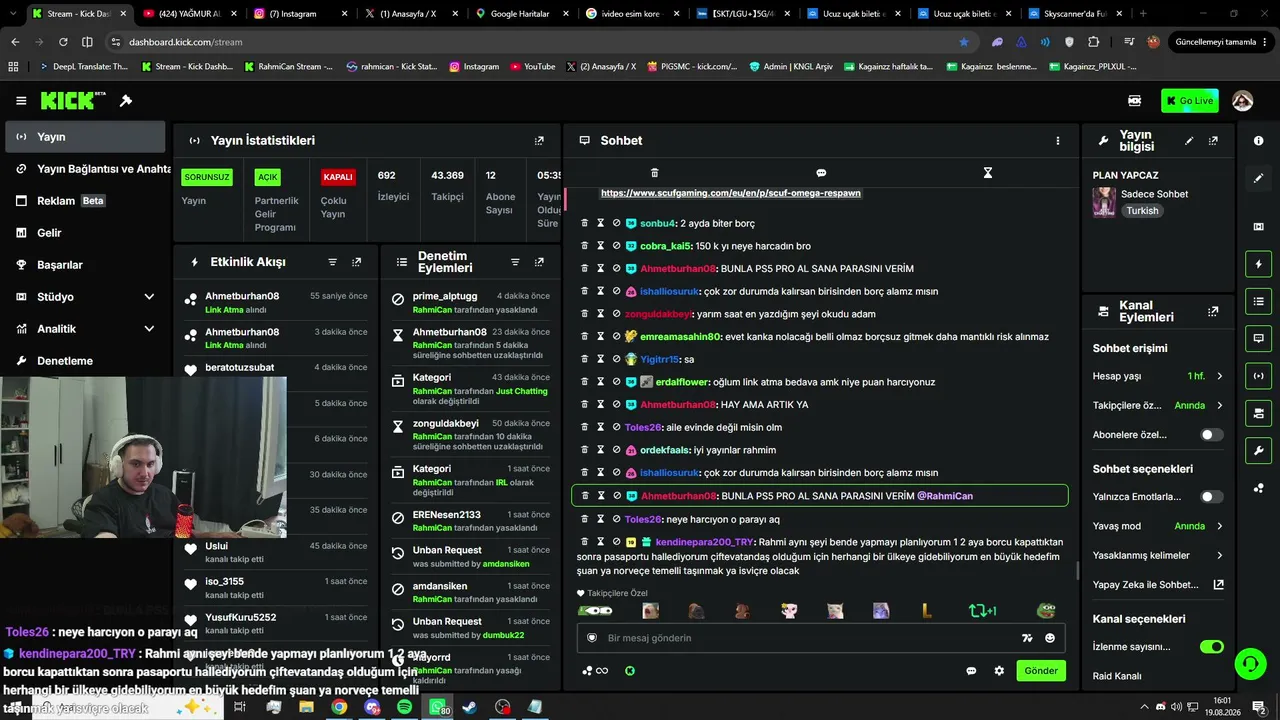Pop out the Kanal Eylemleri panel

(1213, 312)
